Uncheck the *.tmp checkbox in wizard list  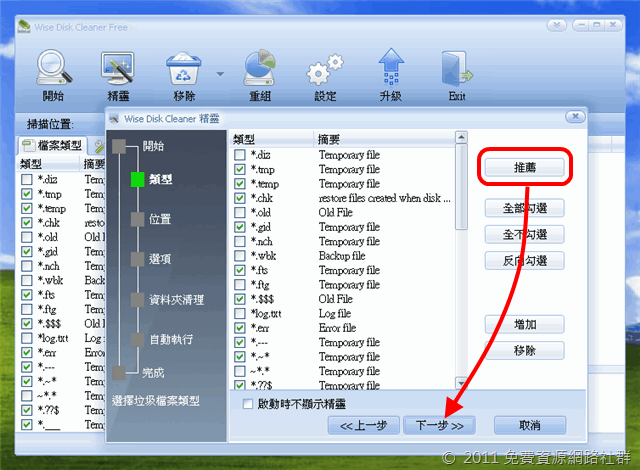pyautogui.click(x=240, y=169)
